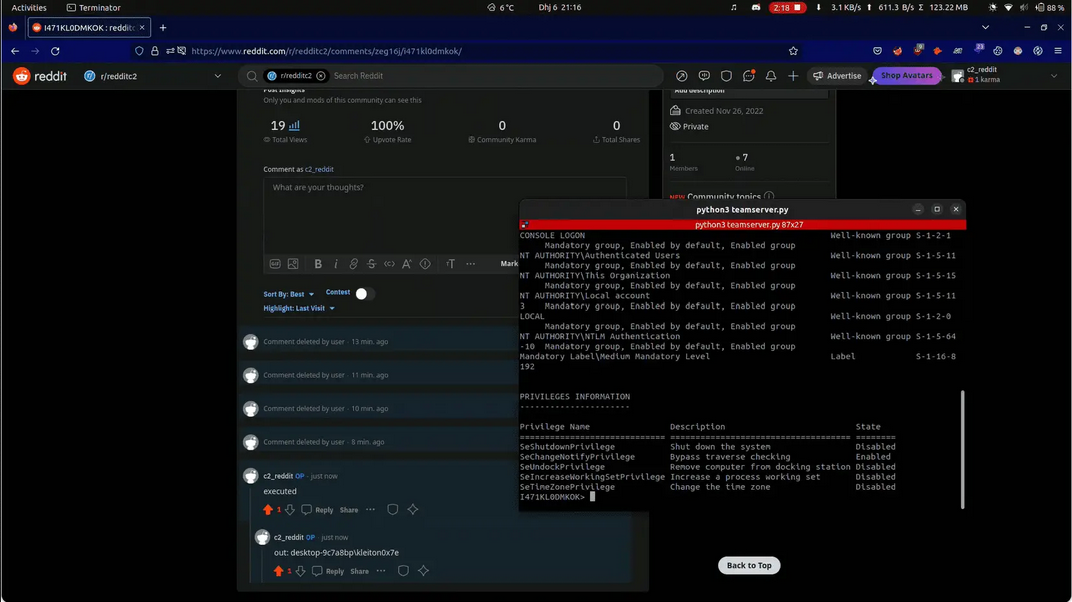Open the Popular arrow icon in Reddit header
1072x602 pixels.
point(682,76)
